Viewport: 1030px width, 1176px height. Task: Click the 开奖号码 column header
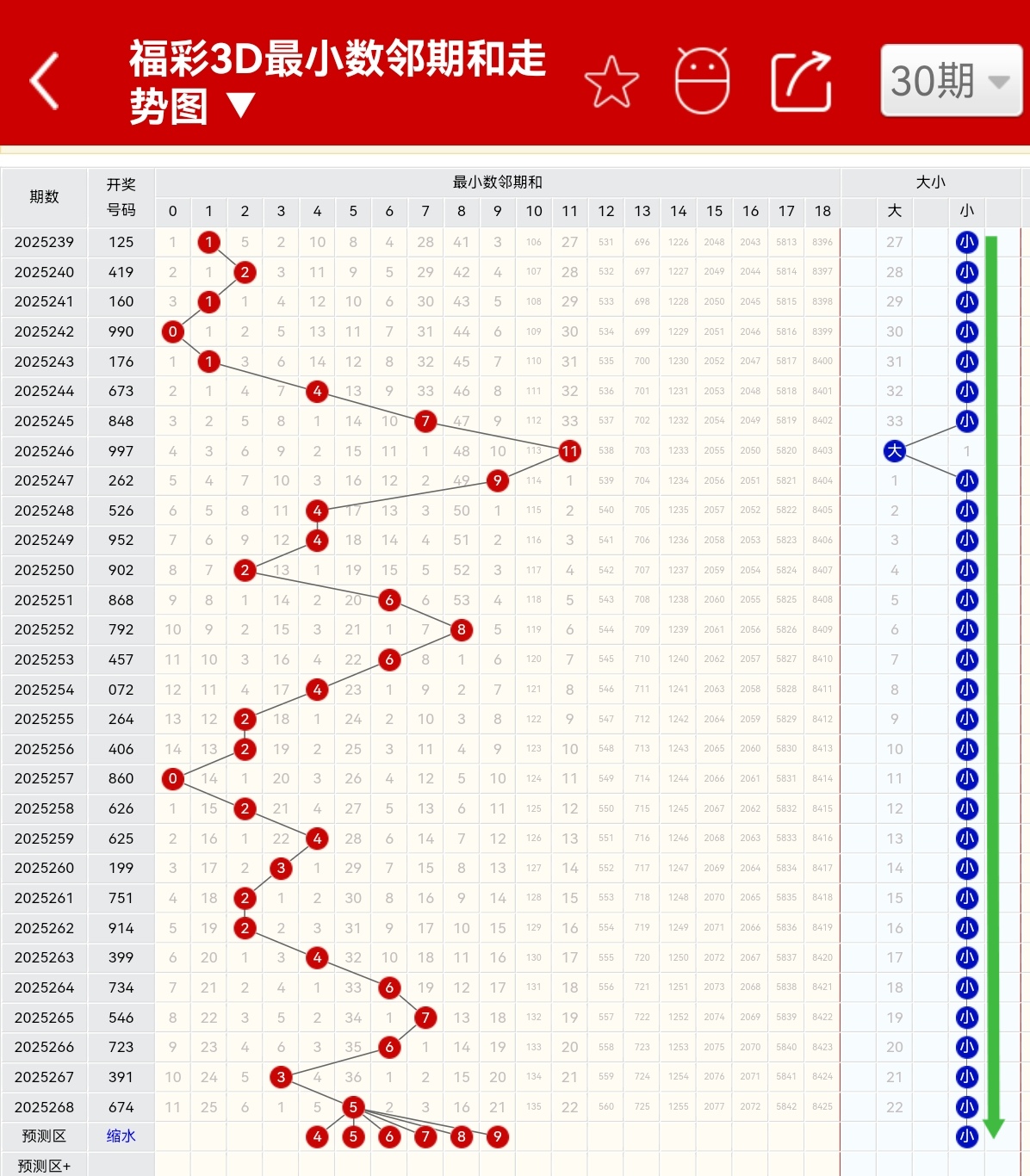click(x=121, y=197)
